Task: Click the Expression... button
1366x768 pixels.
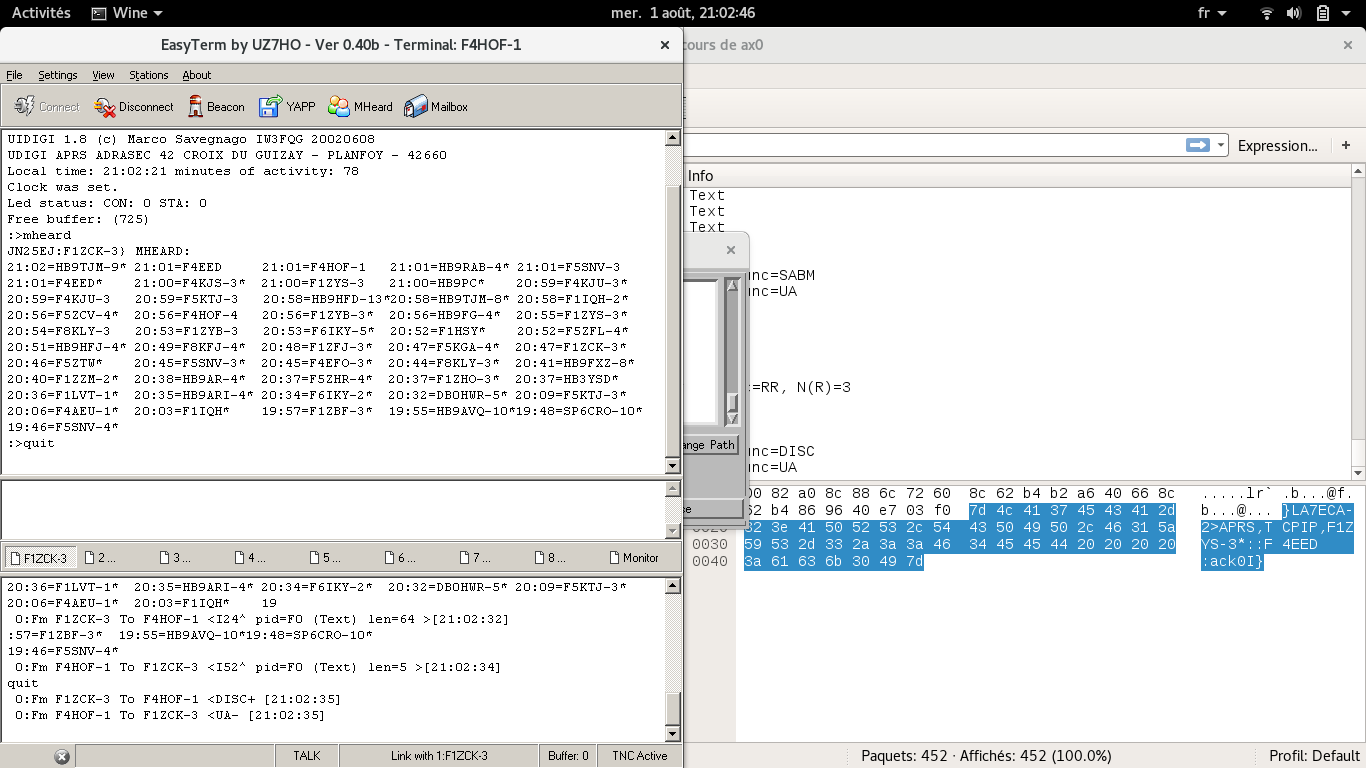Action: click(x=1277, y=146)
